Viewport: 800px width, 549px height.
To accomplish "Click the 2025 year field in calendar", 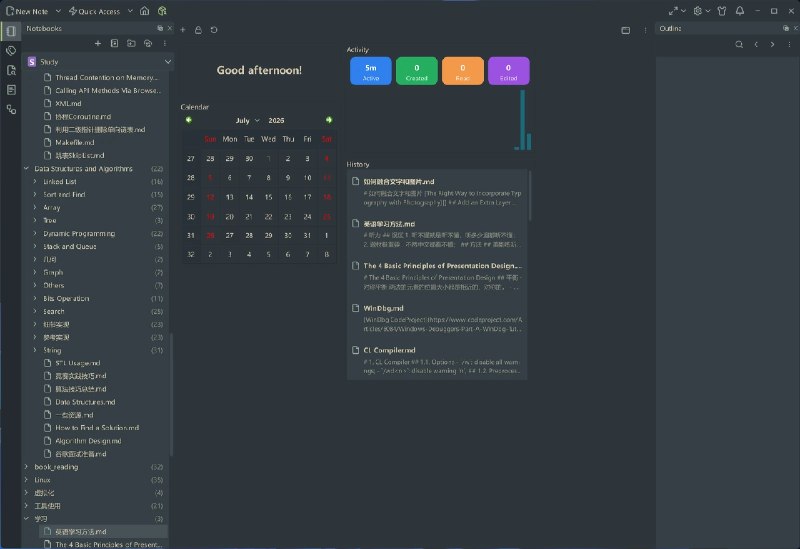I will tap(277, 120).
